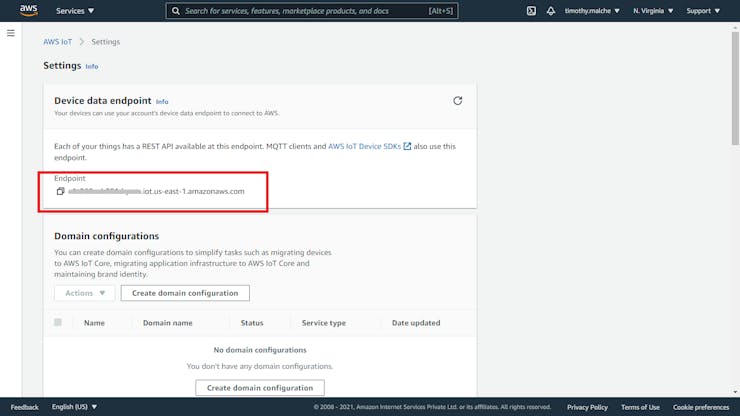Image resolution: width=740 pixels, height=416 pixels.
Task: Open the English (US) language selector
Action: point(74,407)
